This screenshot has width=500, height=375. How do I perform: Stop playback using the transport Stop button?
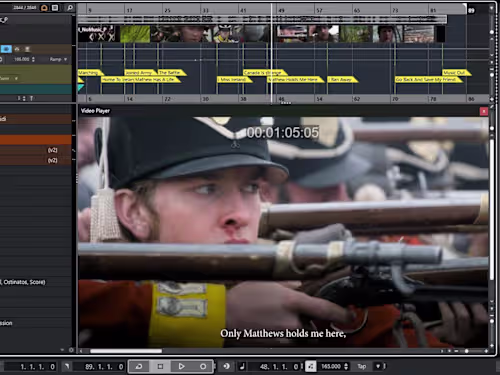[x=160, y=366]
